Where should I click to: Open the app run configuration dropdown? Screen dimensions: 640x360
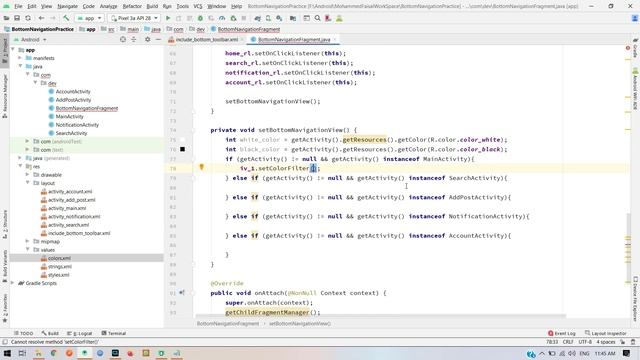pyautogui.click(x=89, y=18)
